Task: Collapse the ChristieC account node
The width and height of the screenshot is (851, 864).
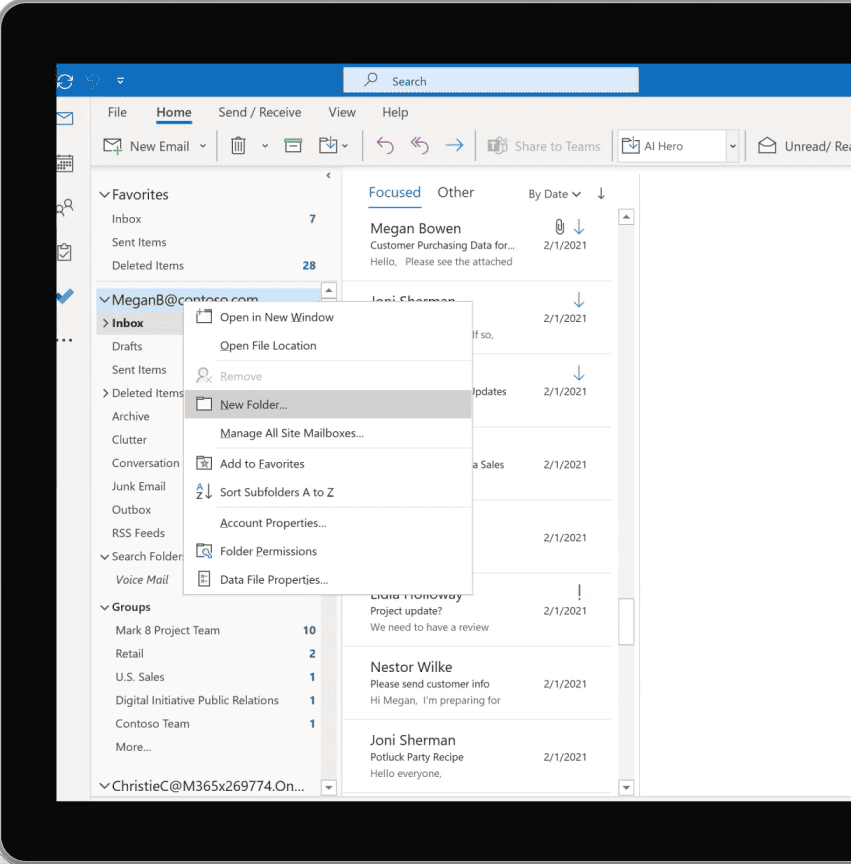Action: (x=104, y=786)
